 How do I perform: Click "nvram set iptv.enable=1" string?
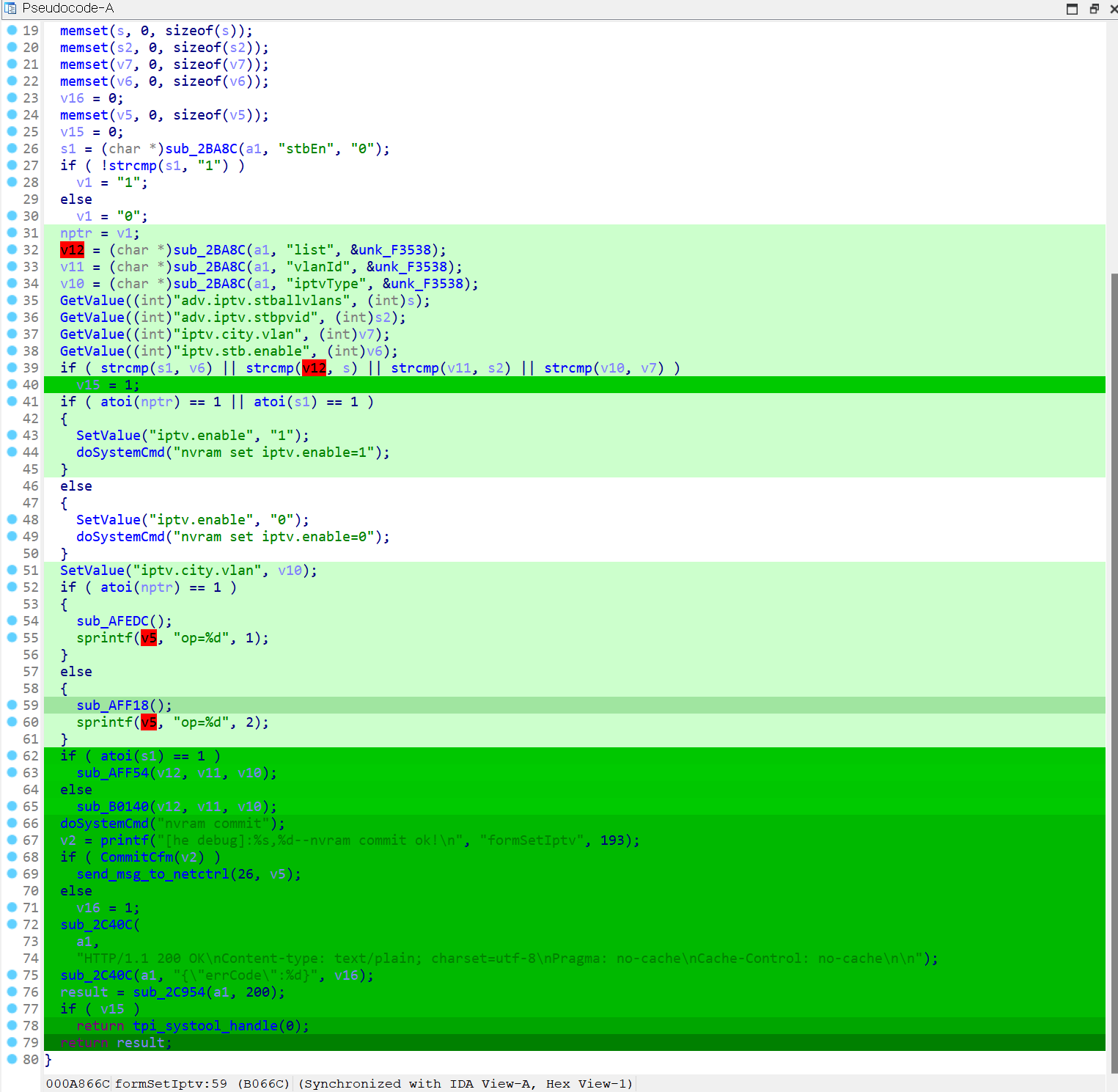pyautogui.click(x=273, y=452)
